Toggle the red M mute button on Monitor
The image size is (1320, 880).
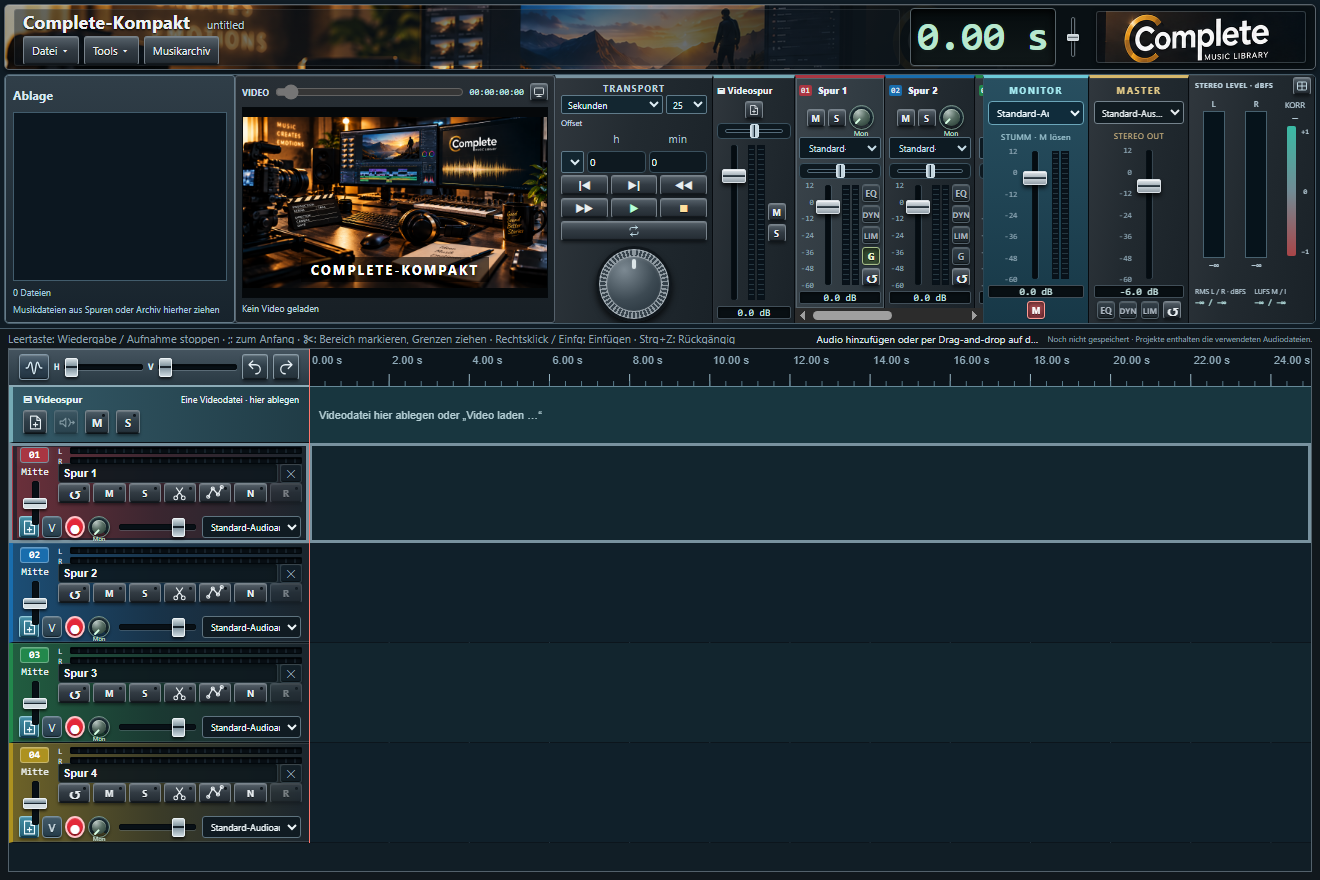(1035, 310)
